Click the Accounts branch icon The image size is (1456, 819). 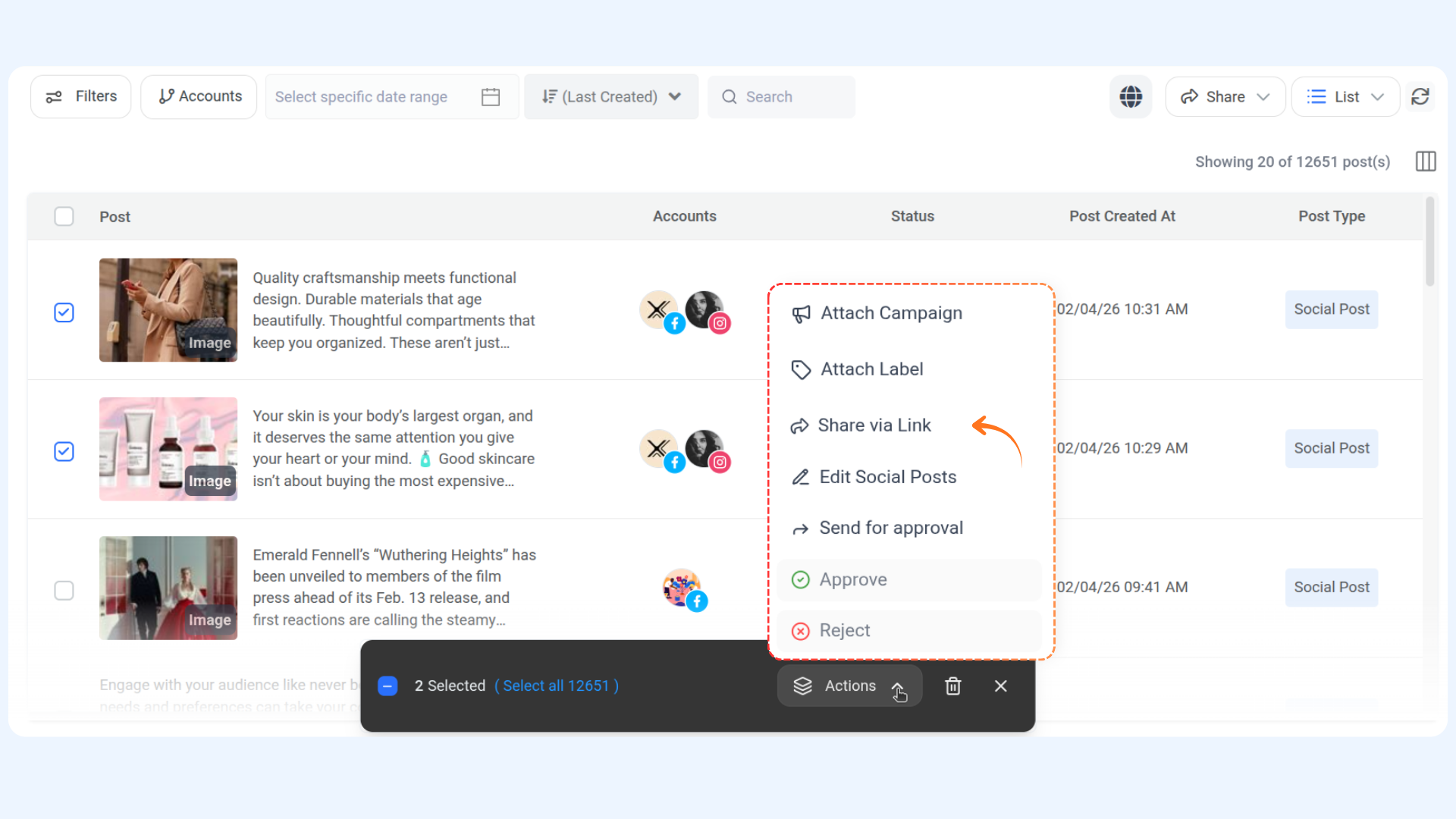coord(166,96)
